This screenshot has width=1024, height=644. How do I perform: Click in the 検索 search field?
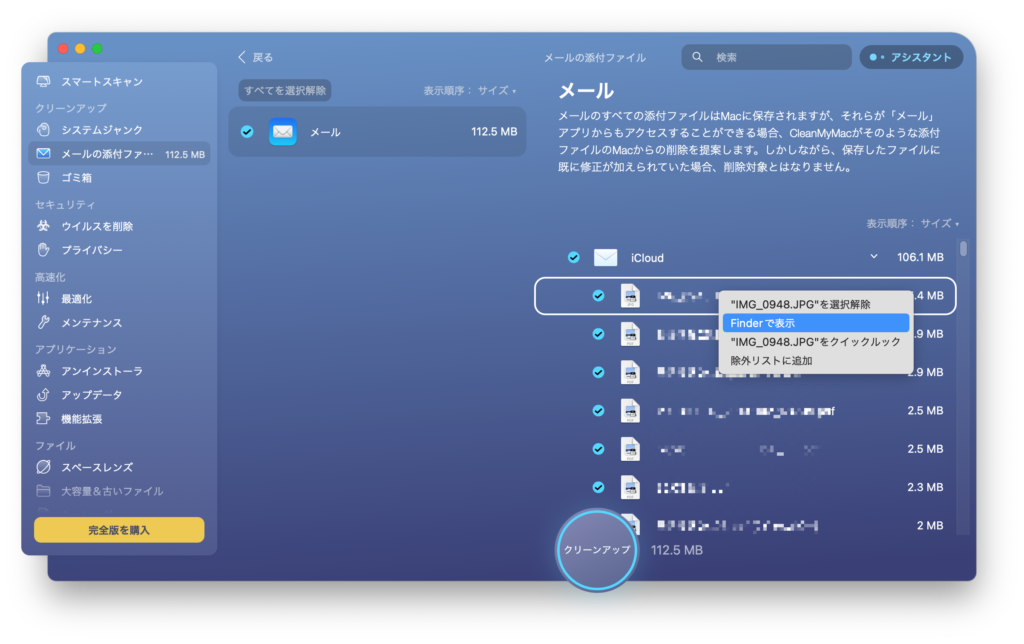coord(766,57)
